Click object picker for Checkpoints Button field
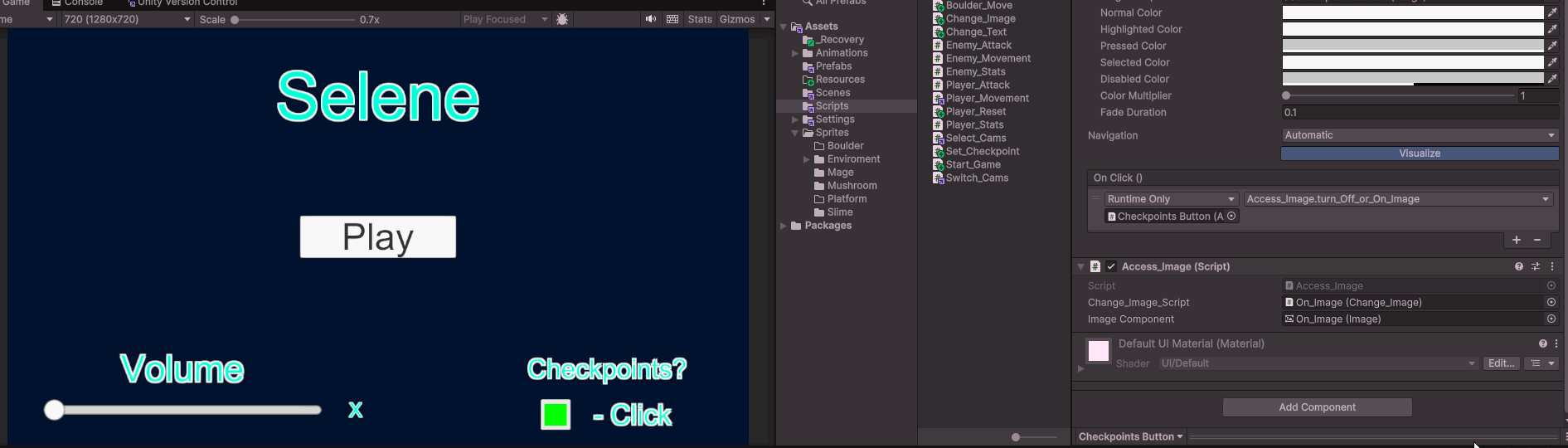The image size is (1568, 448). [1231, 217]
